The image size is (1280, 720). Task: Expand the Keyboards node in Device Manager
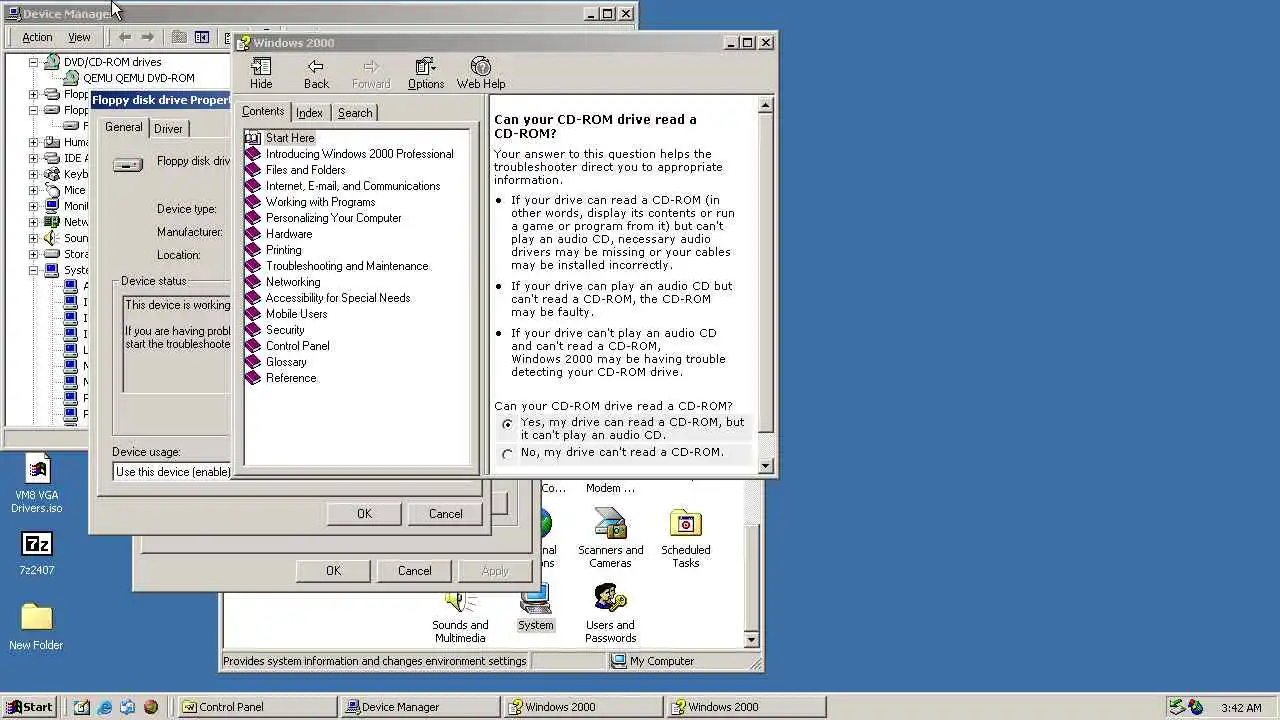click(x=33, y=174)
